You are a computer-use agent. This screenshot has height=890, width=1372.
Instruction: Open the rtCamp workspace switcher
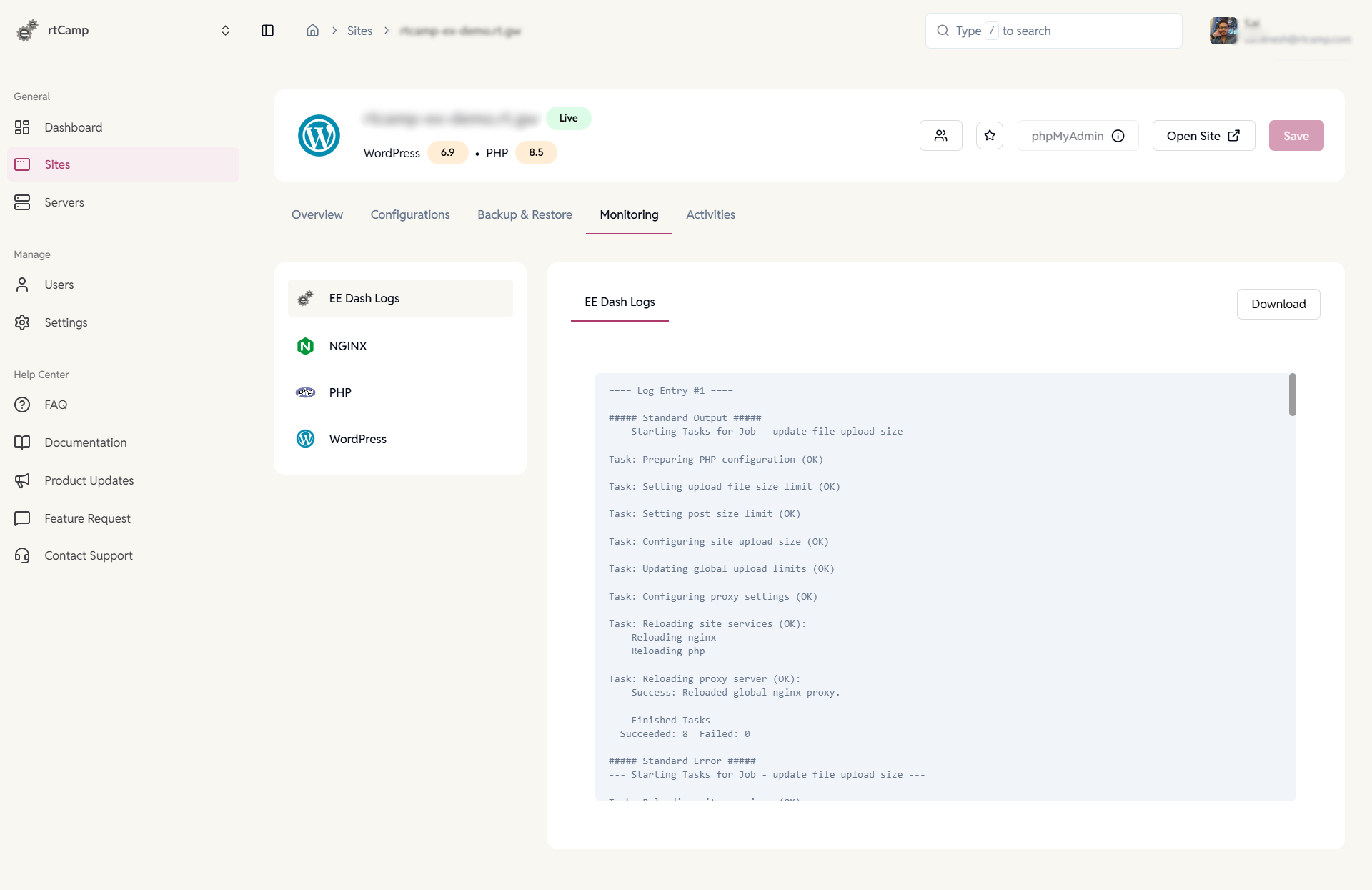[x=225, y=30]
